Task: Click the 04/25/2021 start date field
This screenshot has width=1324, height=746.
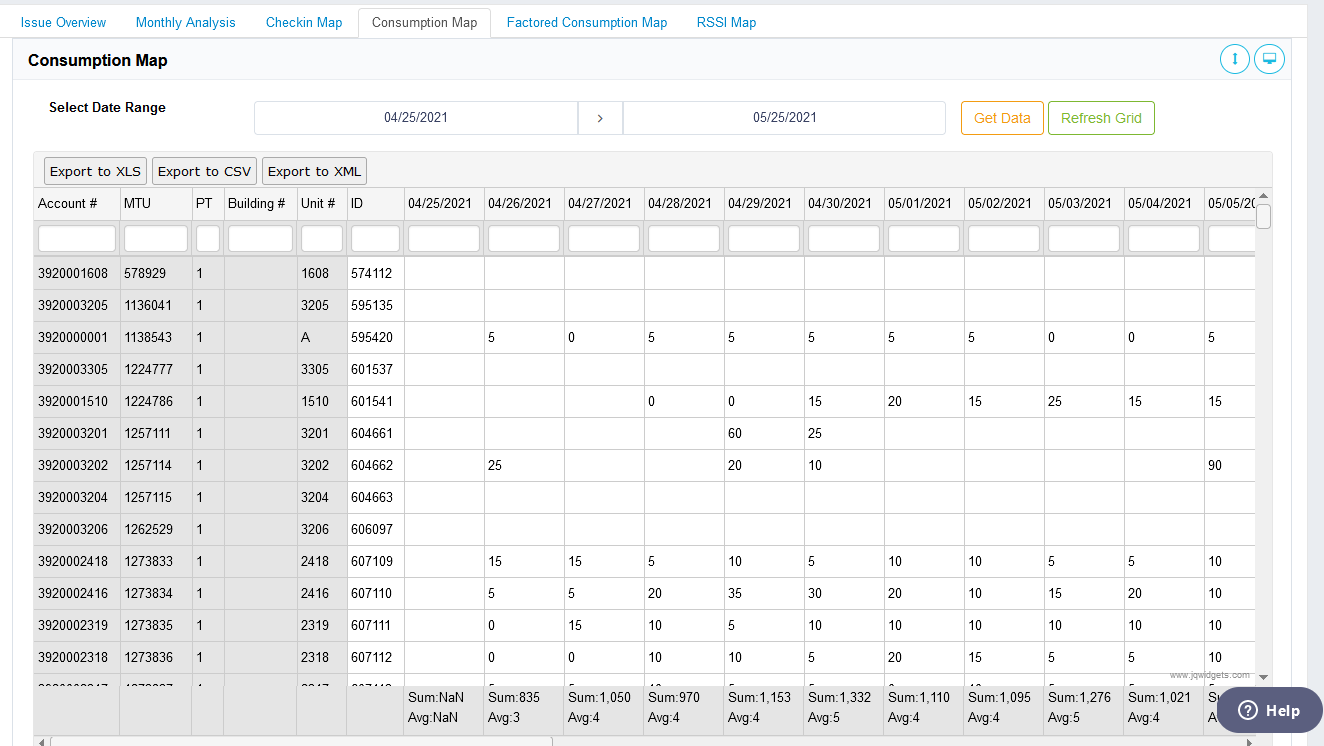Action: coord(415,117)
